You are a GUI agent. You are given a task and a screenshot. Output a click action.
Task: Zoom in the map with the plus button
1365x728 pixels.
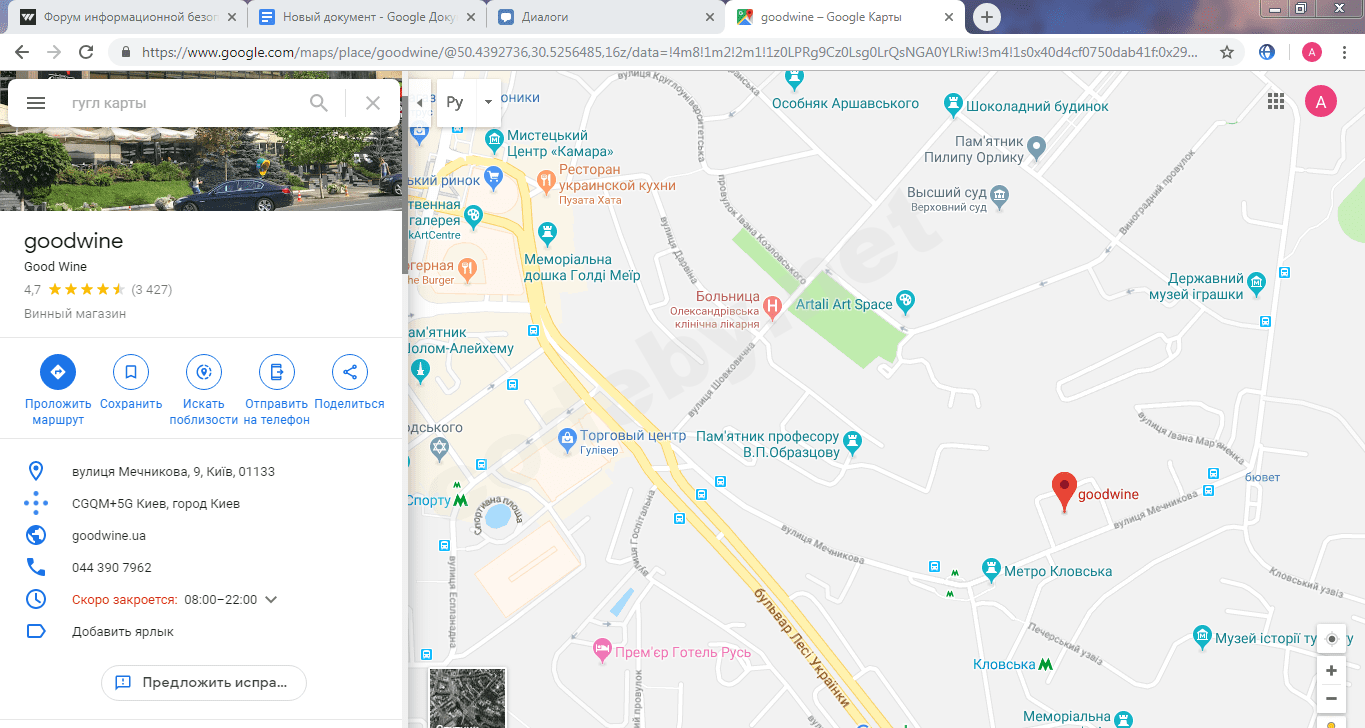[x=1331, y=671]
